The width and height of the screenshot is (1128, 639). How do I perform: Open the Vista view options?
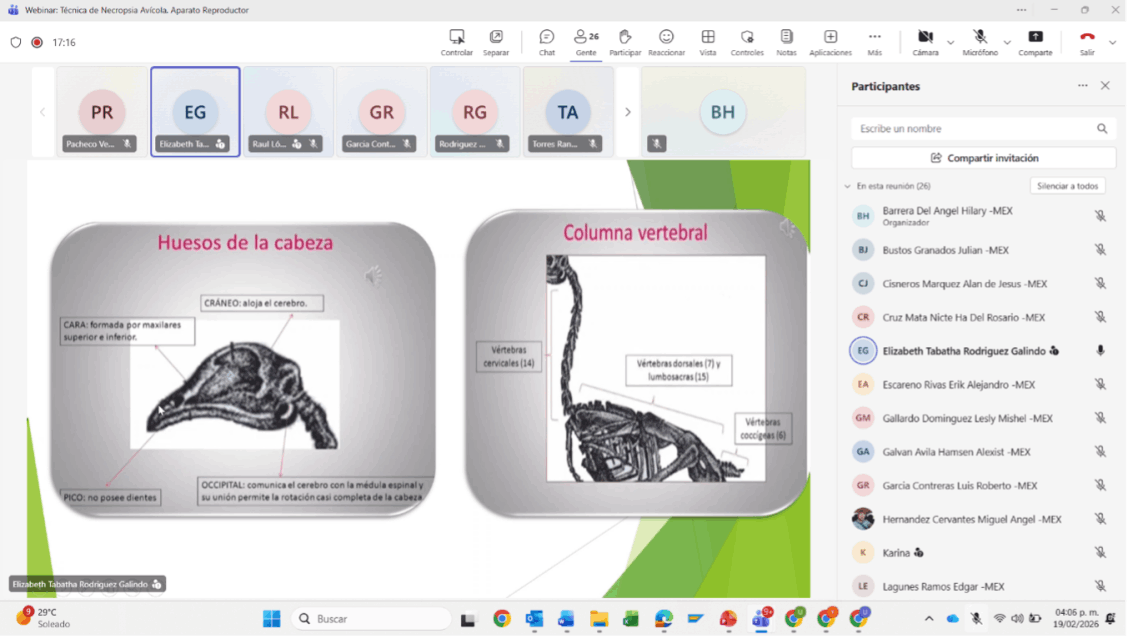(x=708, y=38)
